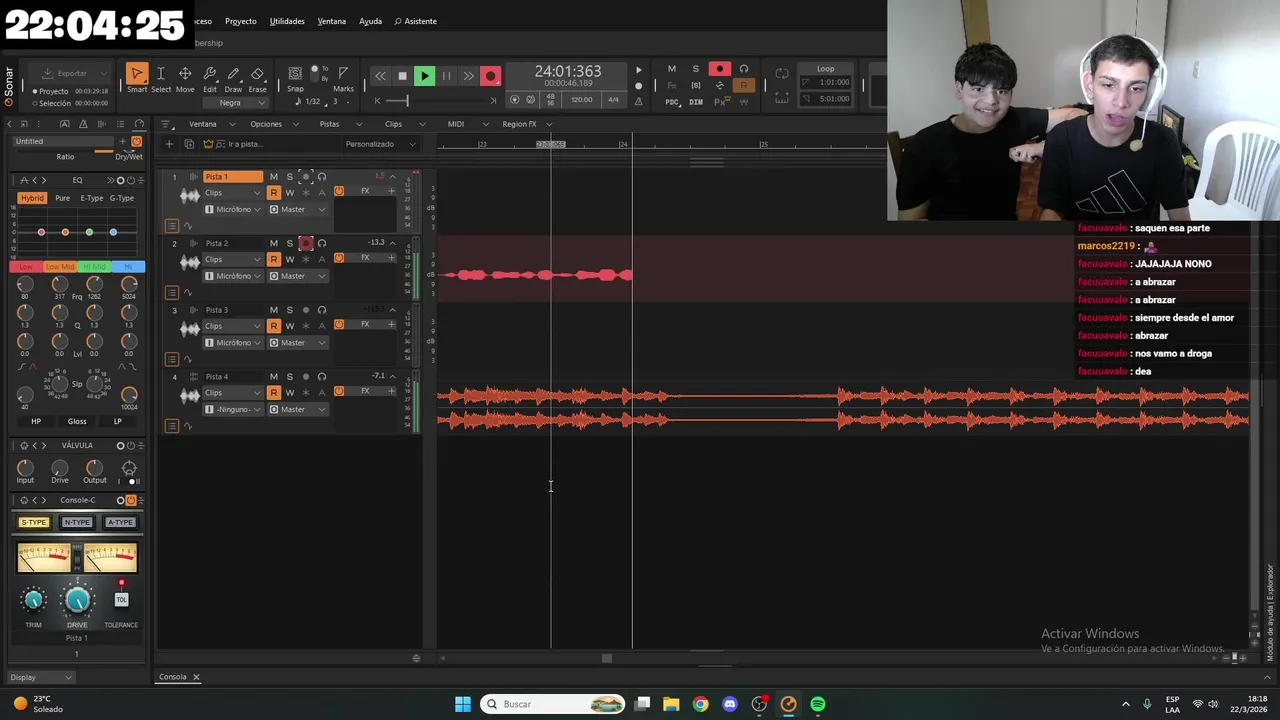
Task: Select the N-TYPE console emulation
Action: coord(77,523)
